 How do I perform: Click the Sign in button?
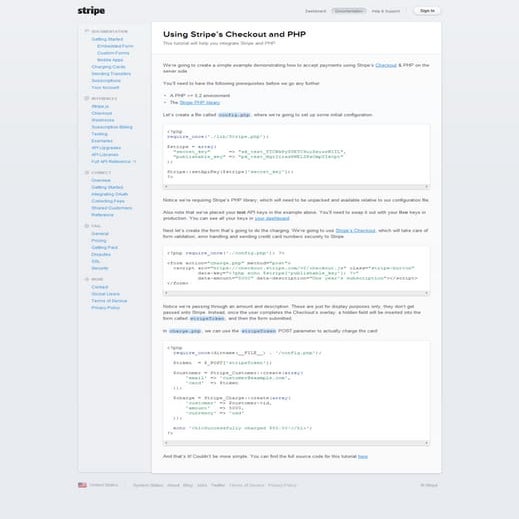pos(427,11)
